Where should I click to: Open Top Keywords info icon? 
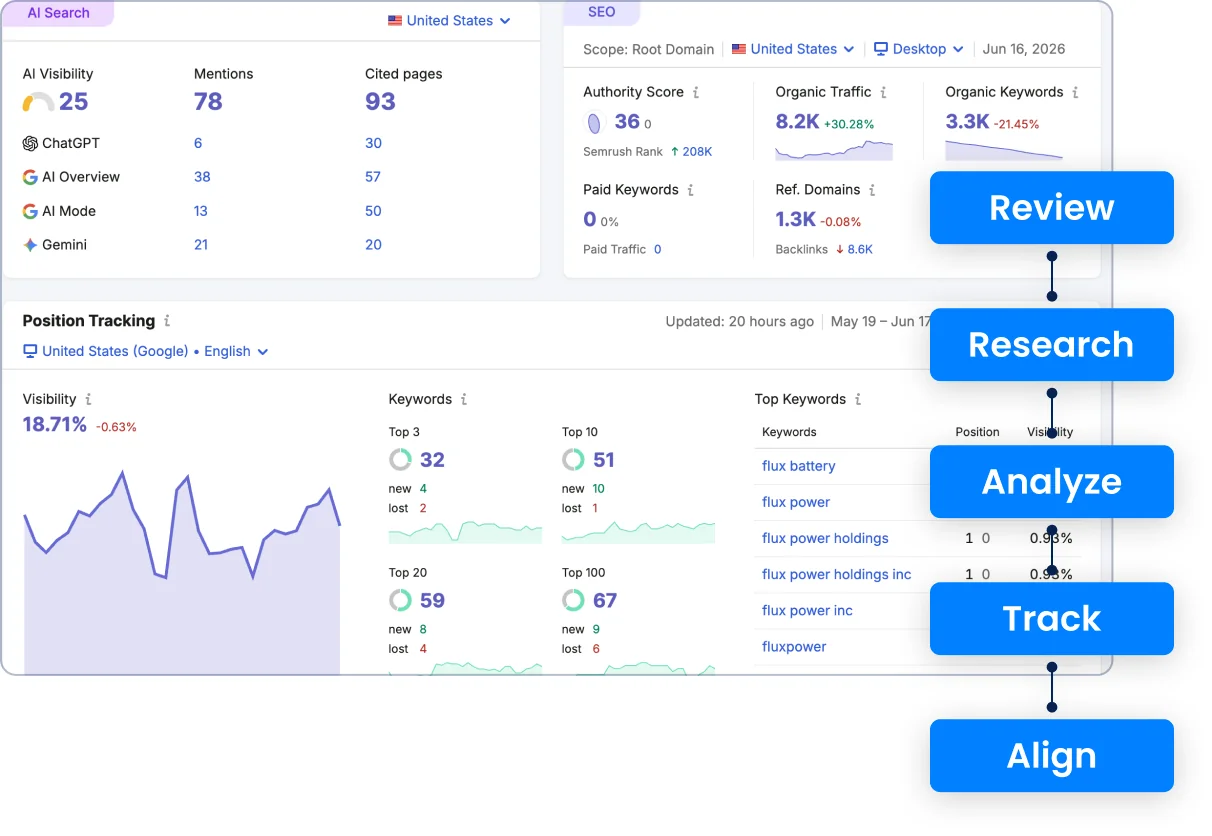point(857,399)
